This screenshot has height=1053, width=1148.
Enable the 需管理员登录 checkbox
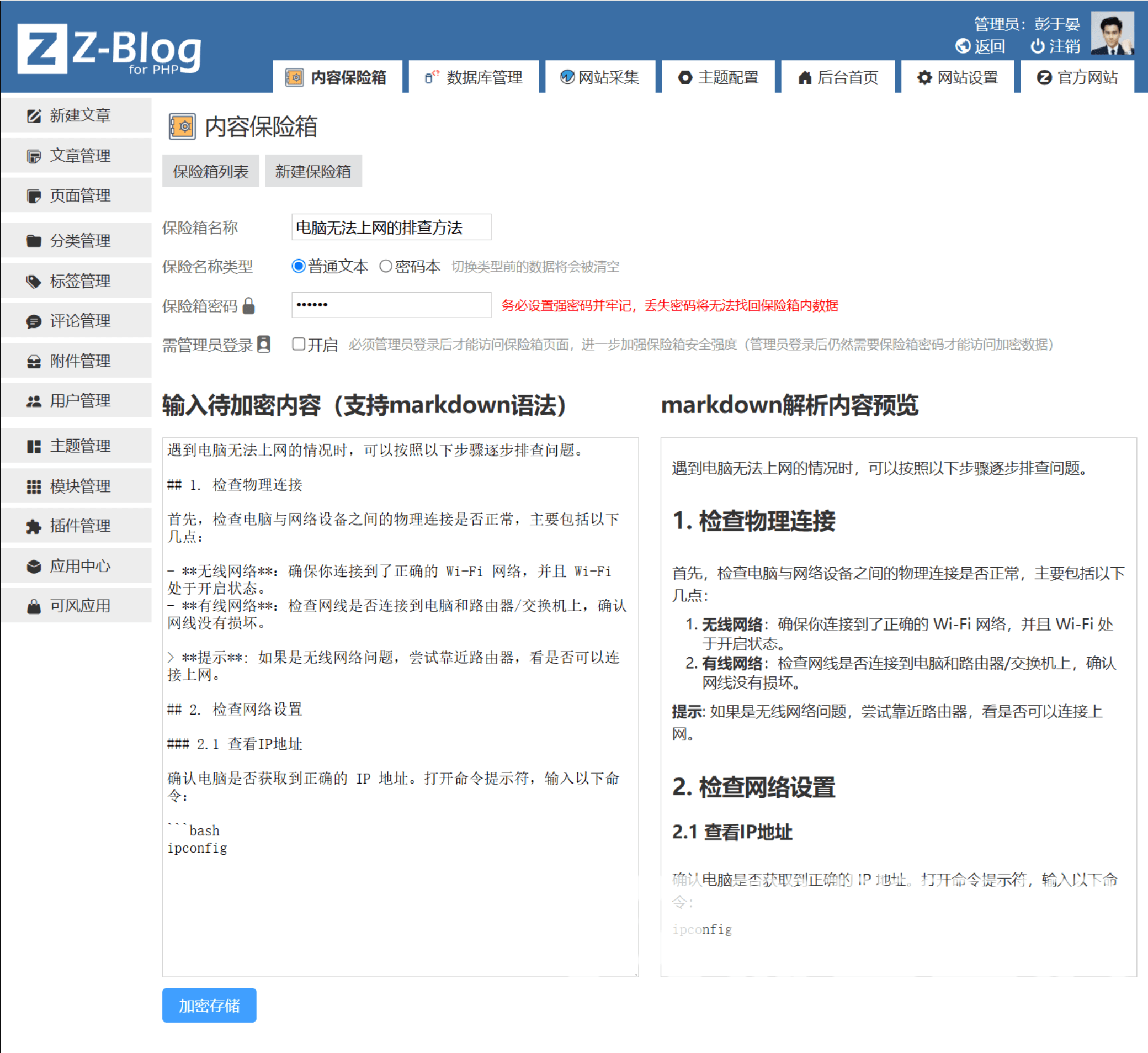click(299, 344)
